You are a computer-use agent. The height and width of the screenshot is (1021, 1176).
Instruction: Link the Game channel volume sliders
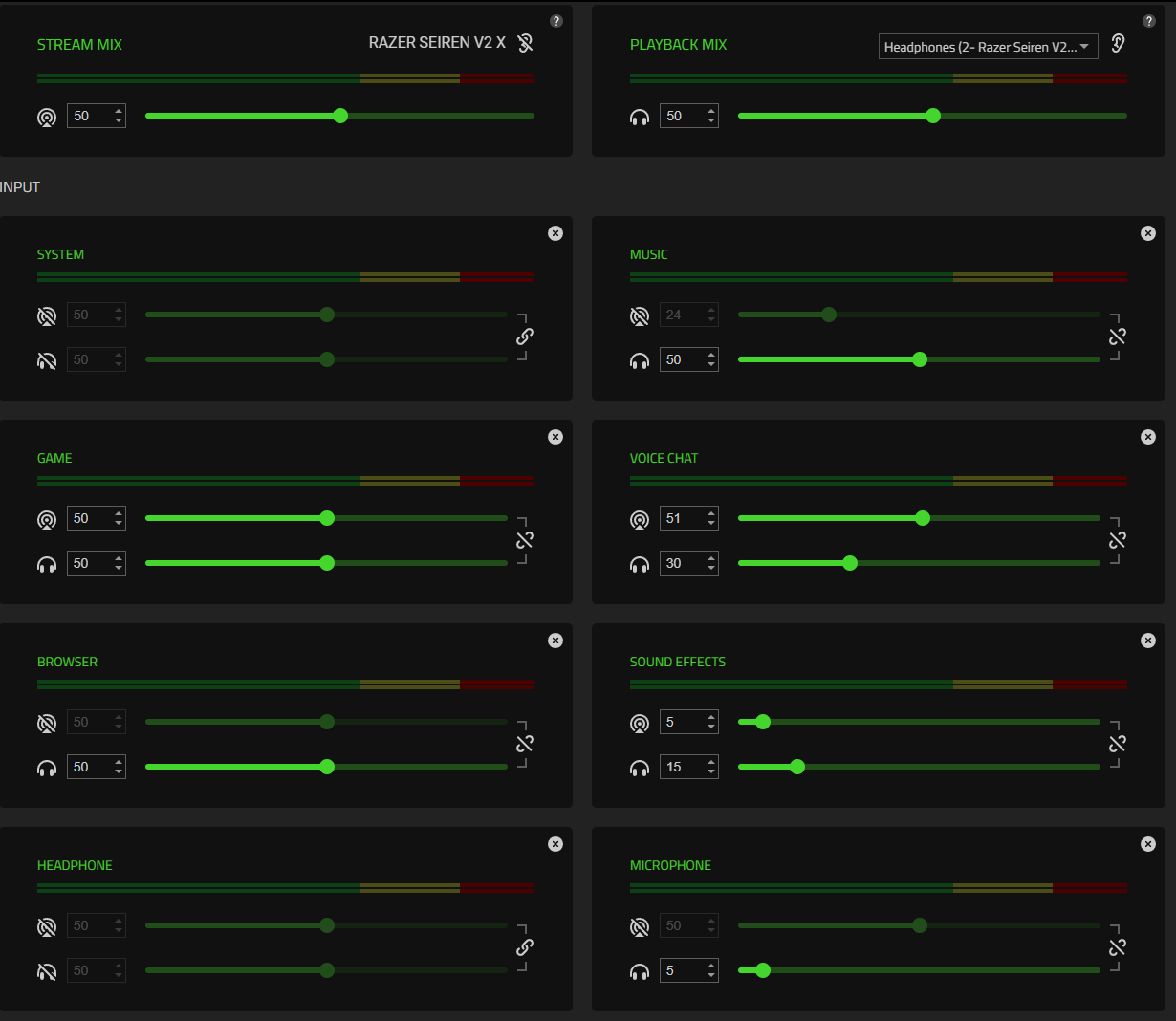[x=525, y=540]
